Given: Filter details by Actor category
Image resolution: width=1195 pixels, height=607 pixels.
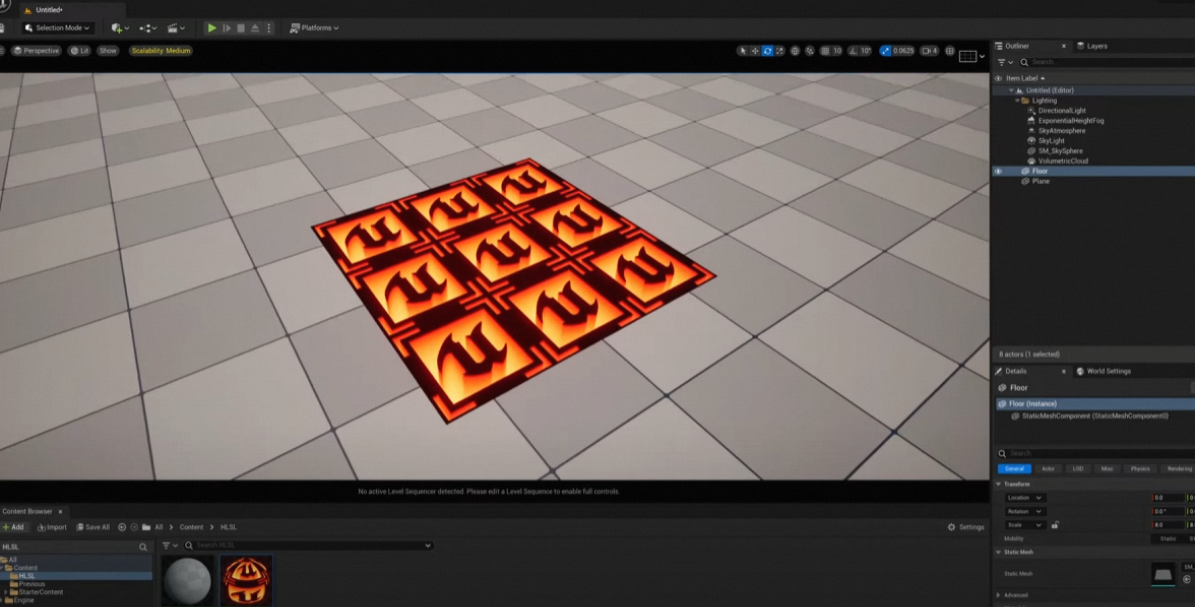Looking at the screenshot, I should point(1048,469).
